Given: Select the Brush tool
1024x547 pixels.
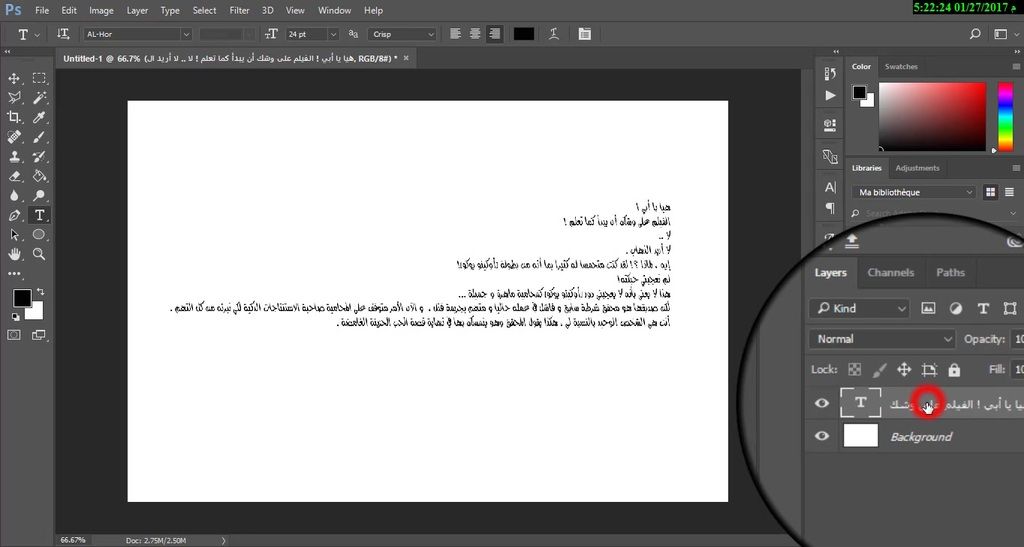Looking at the screenshot, I should [x=39, y=137].
